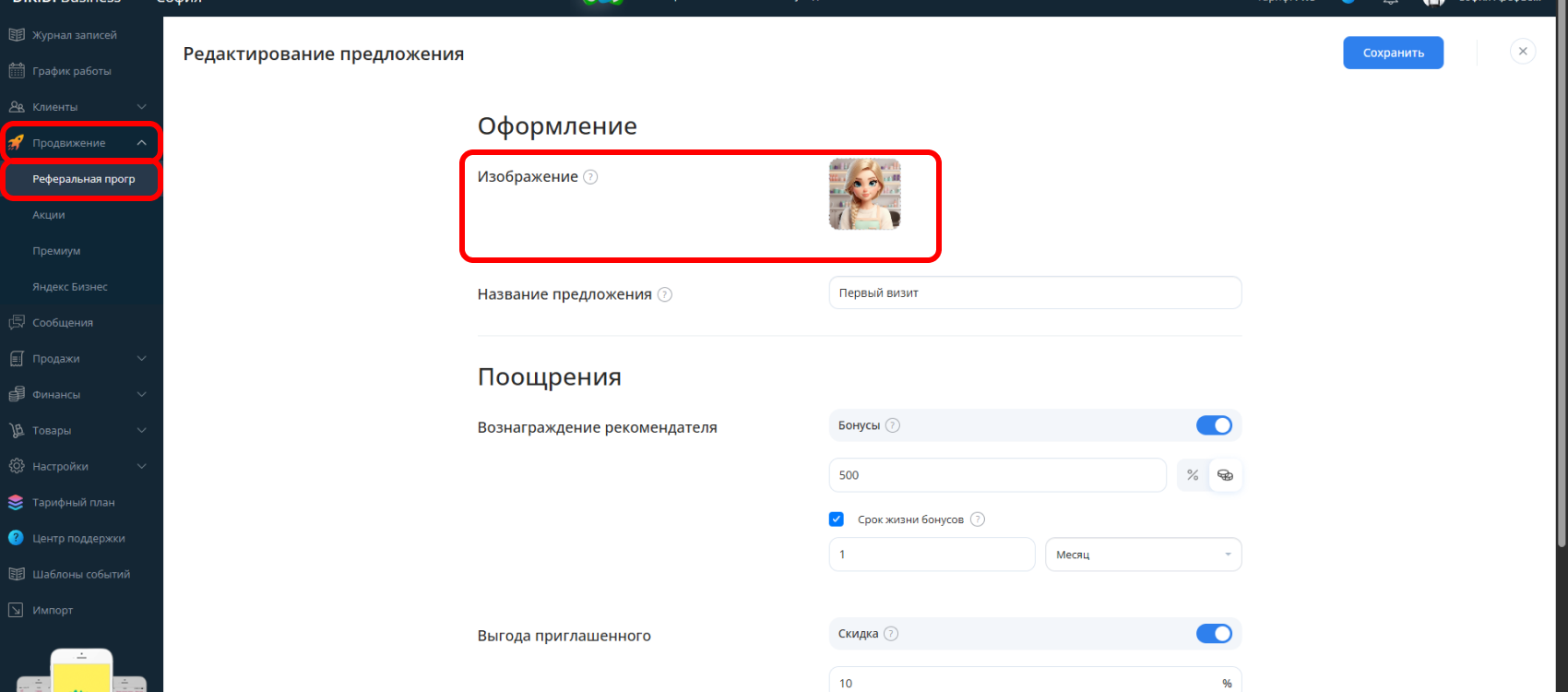Open График работы calendar icon
This screenshot has height=692, width=1568.
tap(17, 71)
